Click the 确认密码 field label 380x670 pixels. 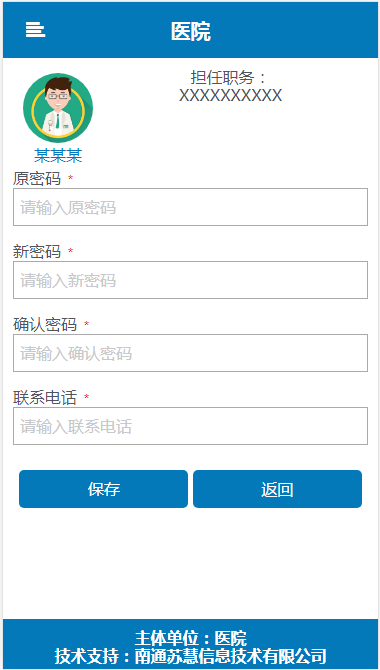click(45, 324)
